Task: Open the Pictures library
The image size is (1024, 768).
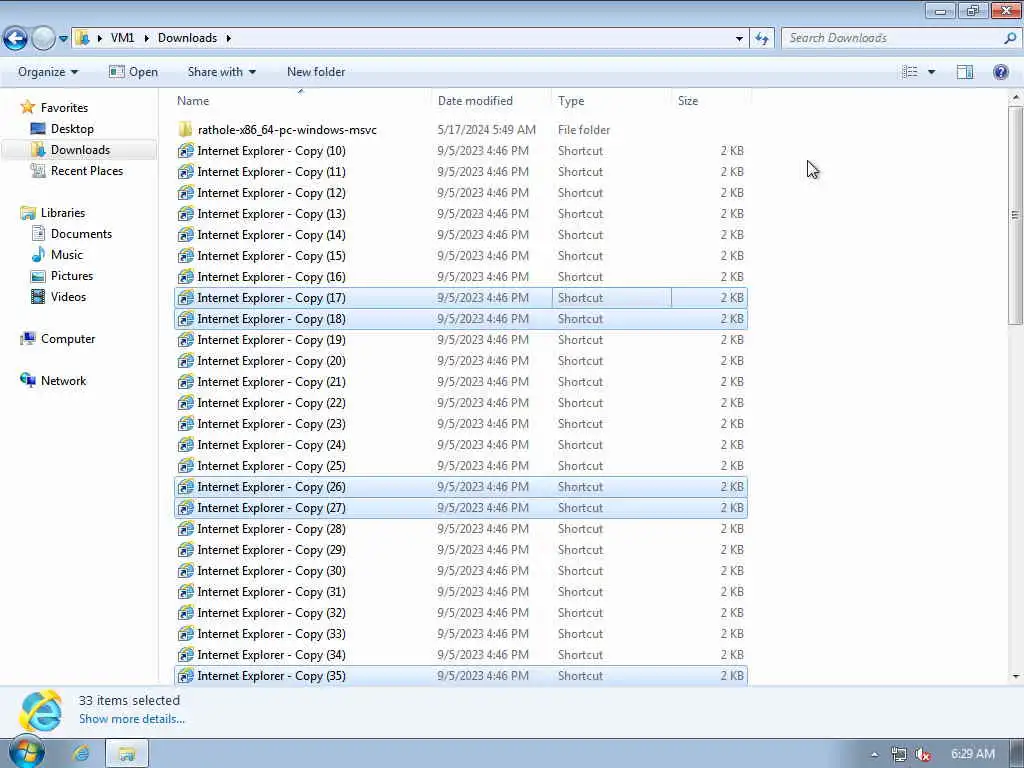Action: (x=72, y=276)
